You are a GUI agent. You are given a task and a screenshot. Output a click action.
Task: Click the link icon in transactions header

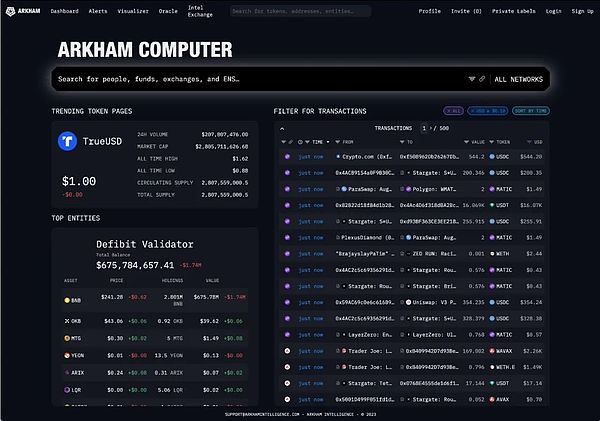pos(290,142)
